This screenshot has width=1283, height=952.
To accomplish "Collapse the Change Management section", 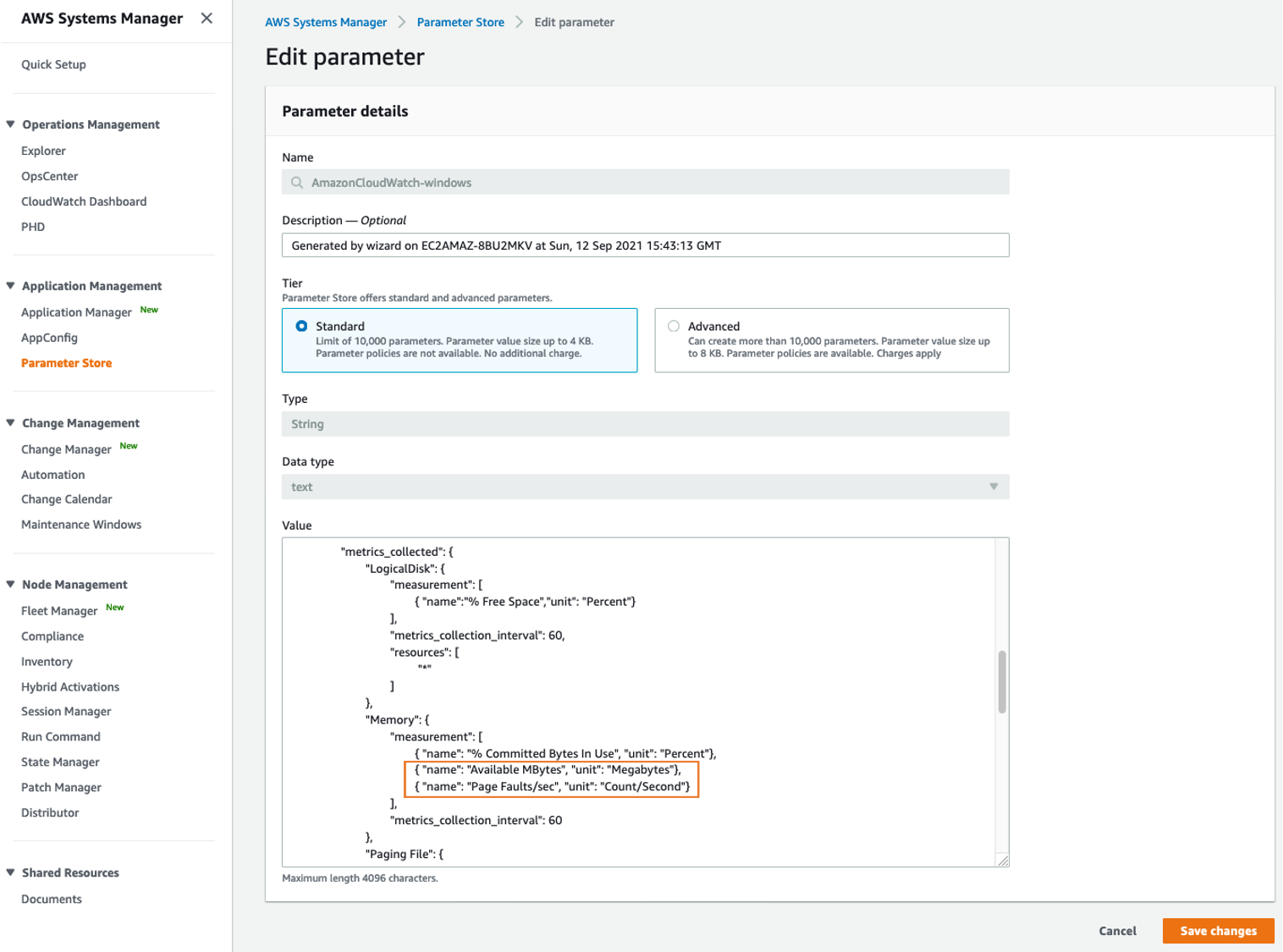I will click(x=11, y=423).
